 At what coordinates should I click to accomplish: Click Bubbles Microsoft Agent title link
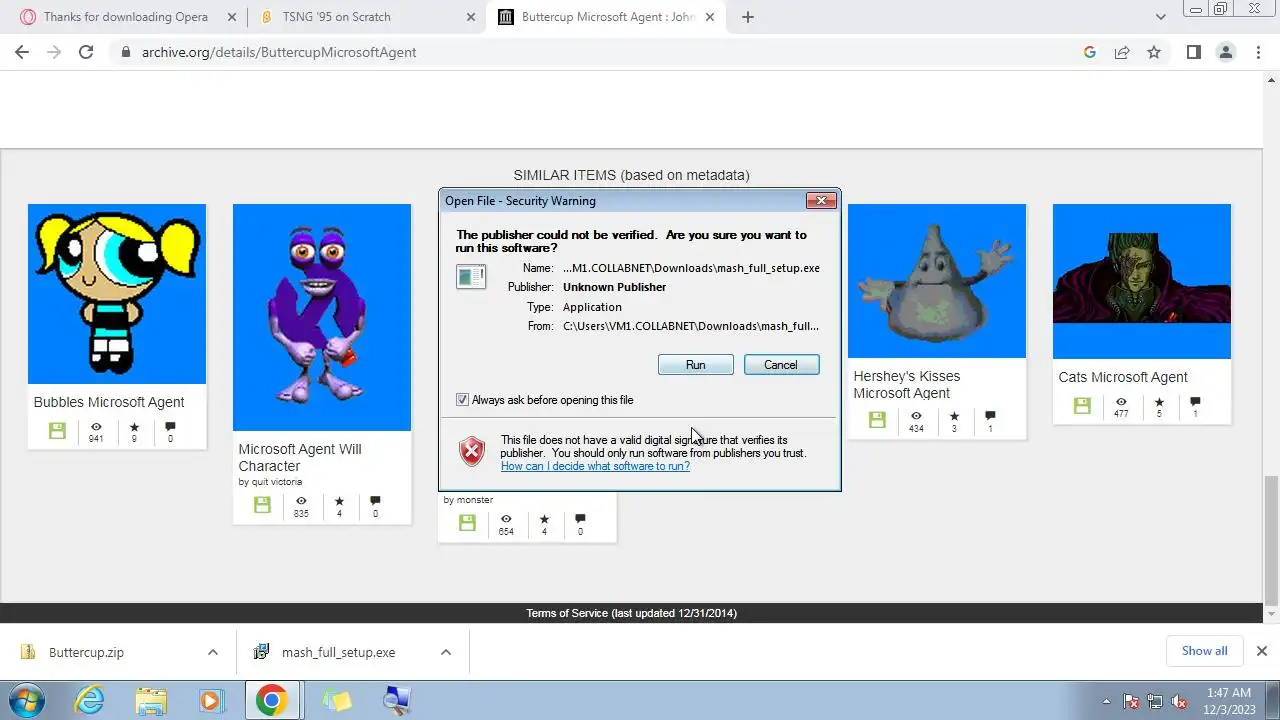109,402
